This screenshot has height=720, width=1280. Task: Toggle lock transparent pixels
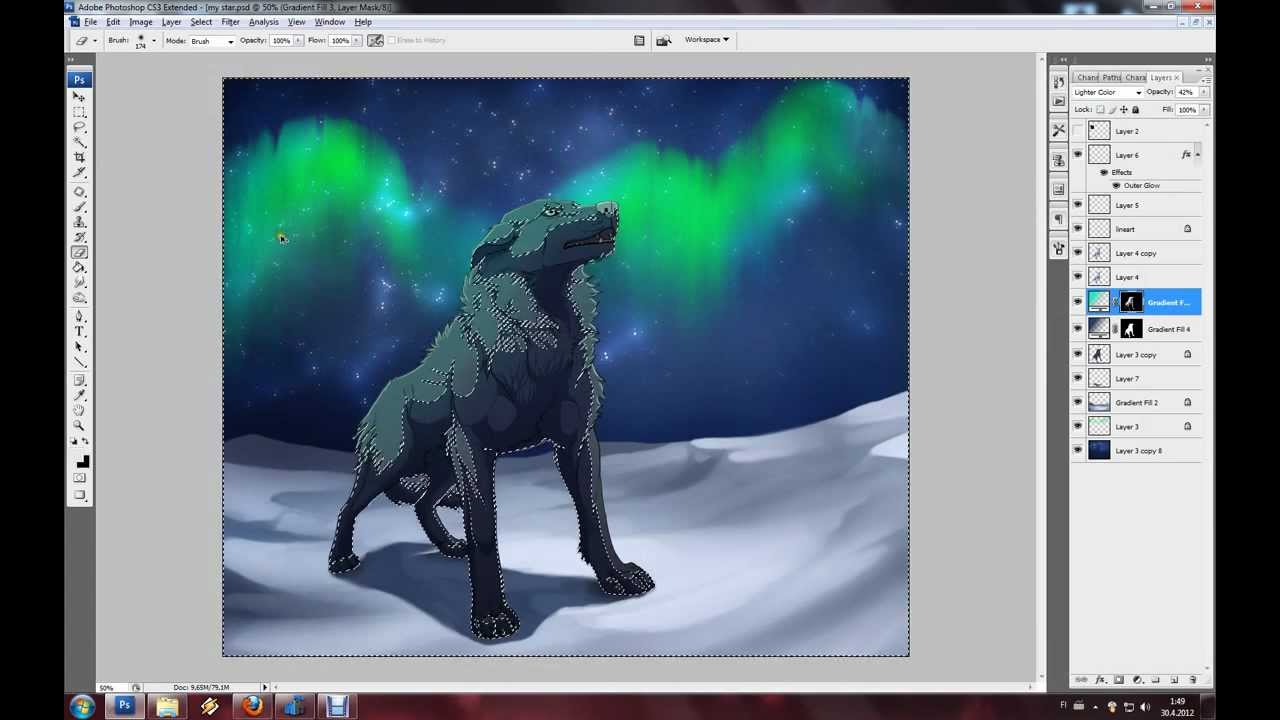click(1101, 110)
